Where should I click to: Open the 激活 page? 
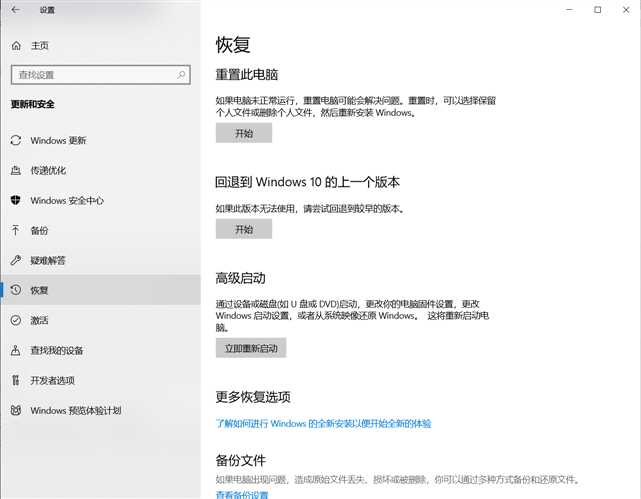tap(100, 320)
